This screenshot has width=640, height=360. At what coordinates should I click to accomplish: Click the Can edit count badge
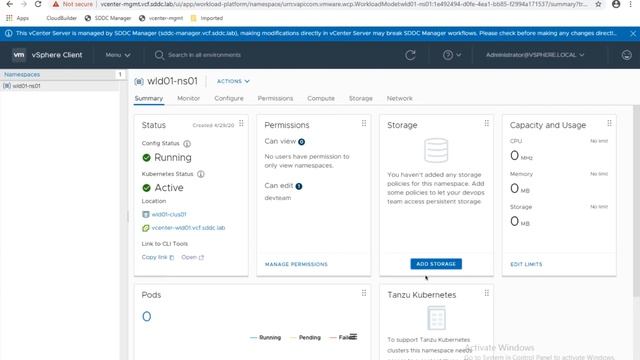[x=299, y=186]
